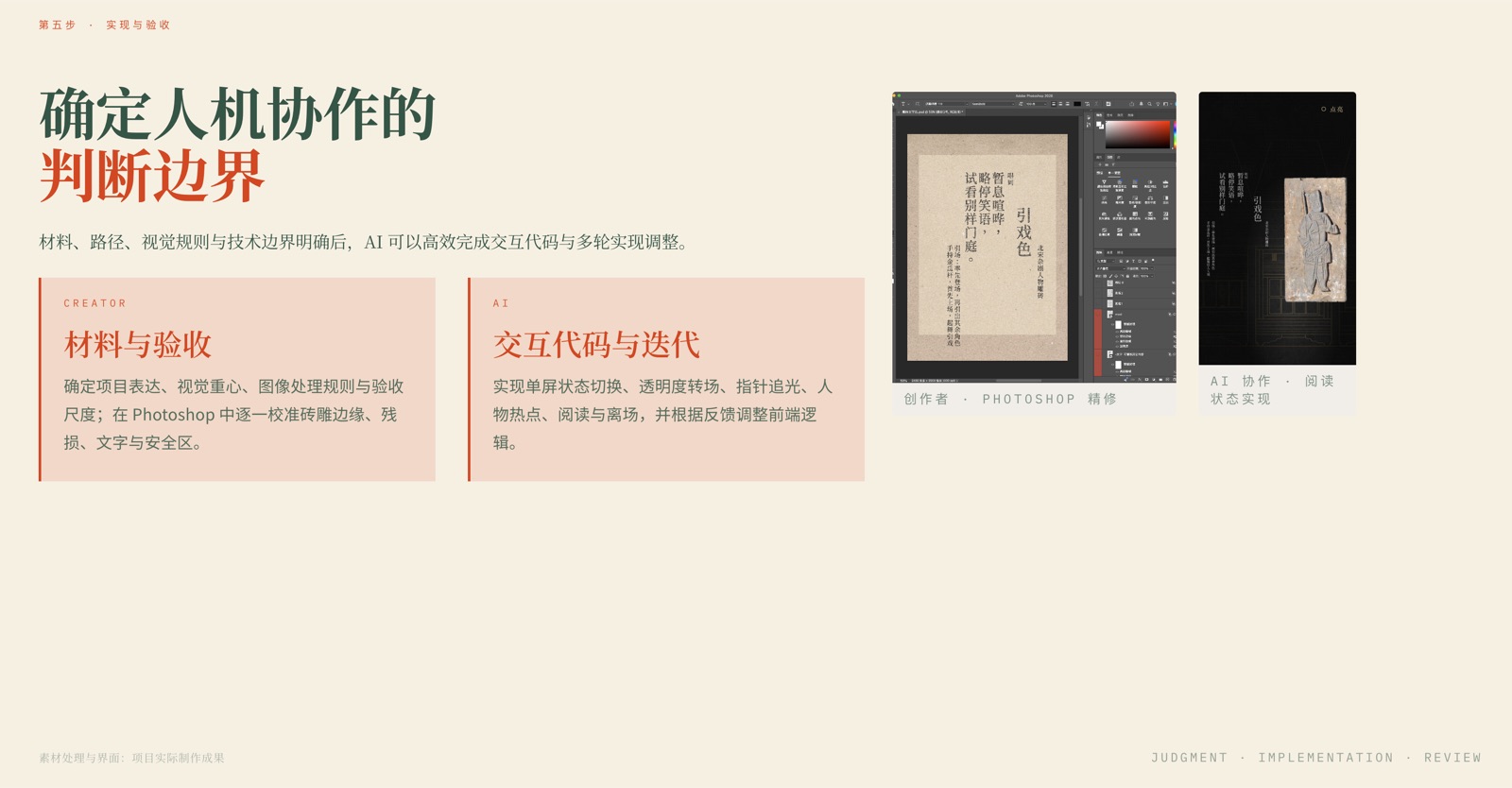Click the footer word IMPLEMENTATION

pos(1326,758)
